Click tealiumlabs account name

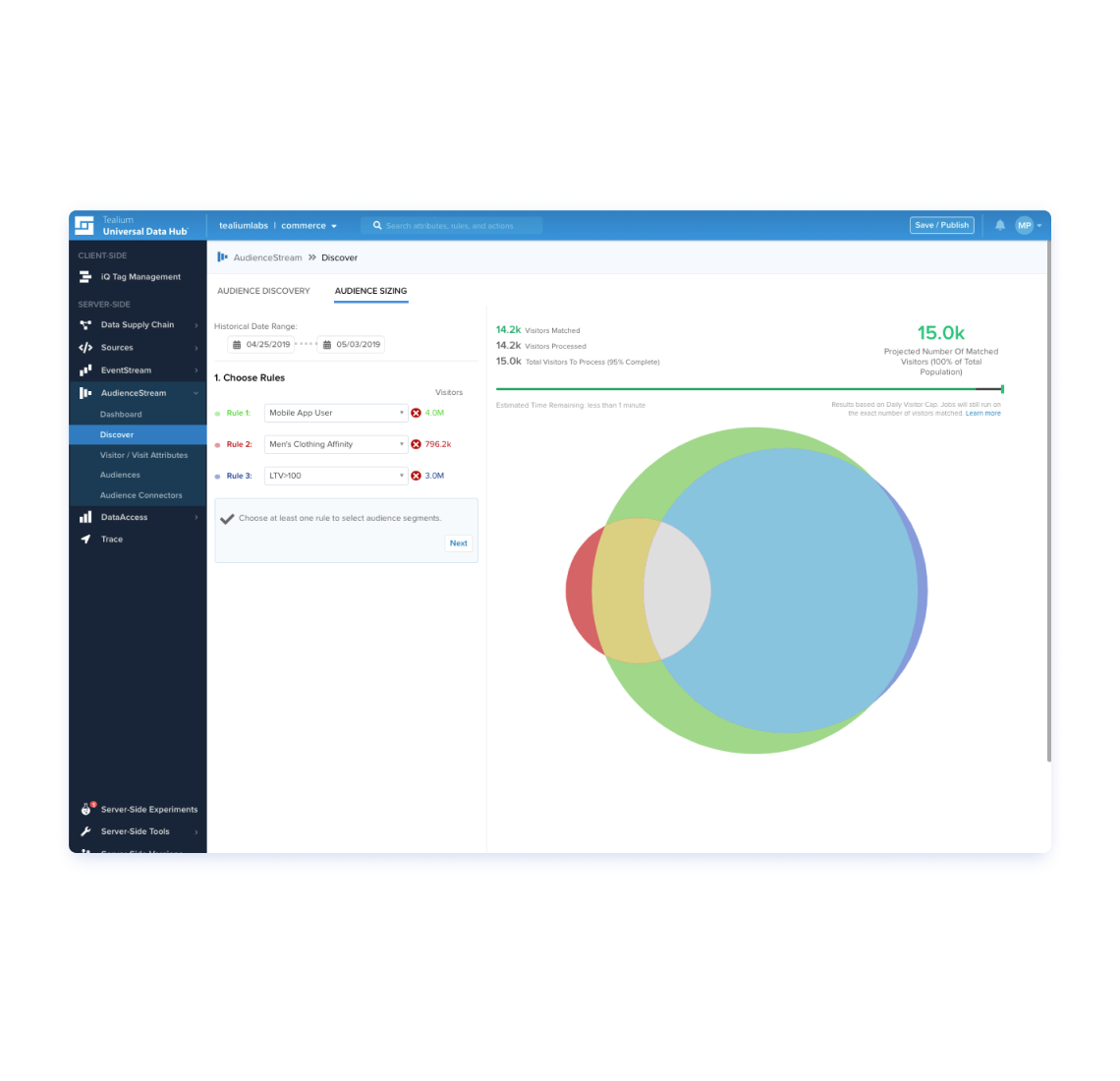[244, 225]
